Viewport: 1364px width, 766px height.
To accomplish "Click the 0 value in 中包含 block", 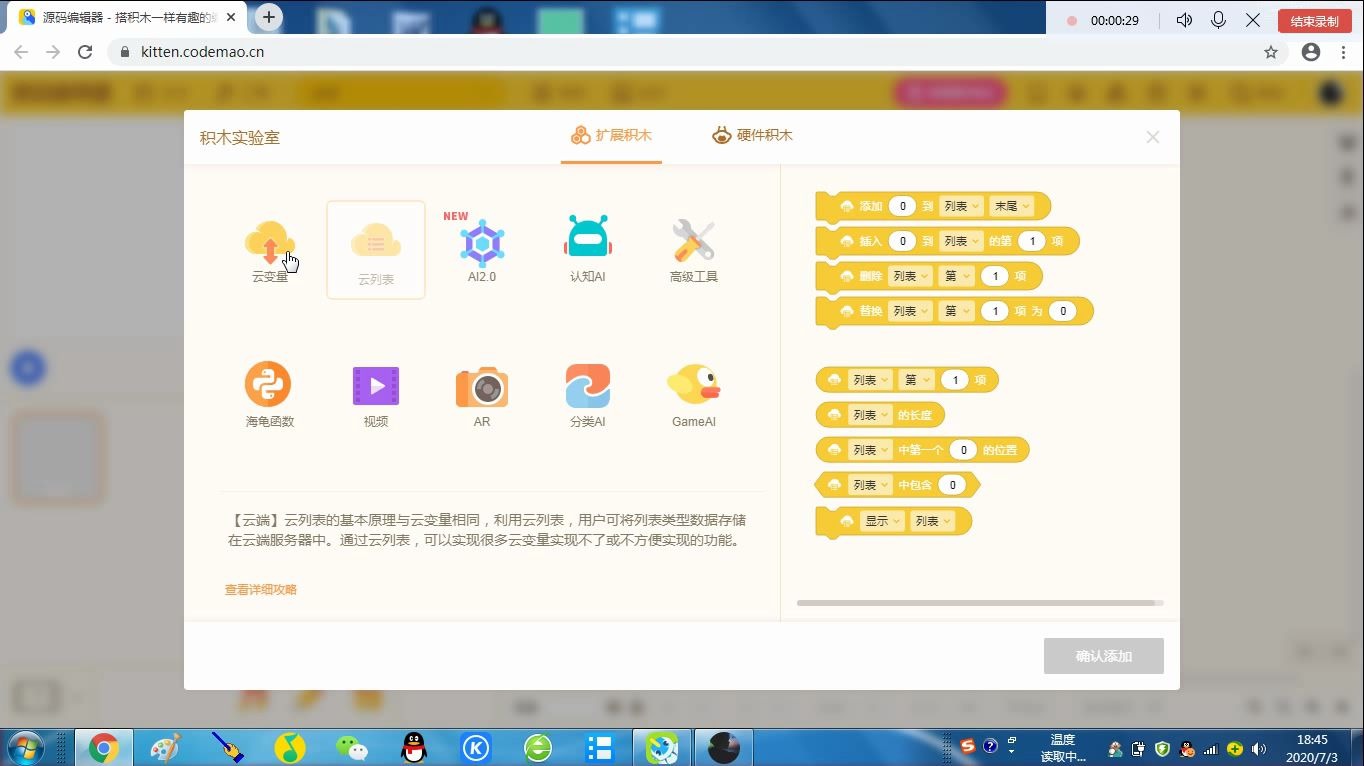I will 953,485.
